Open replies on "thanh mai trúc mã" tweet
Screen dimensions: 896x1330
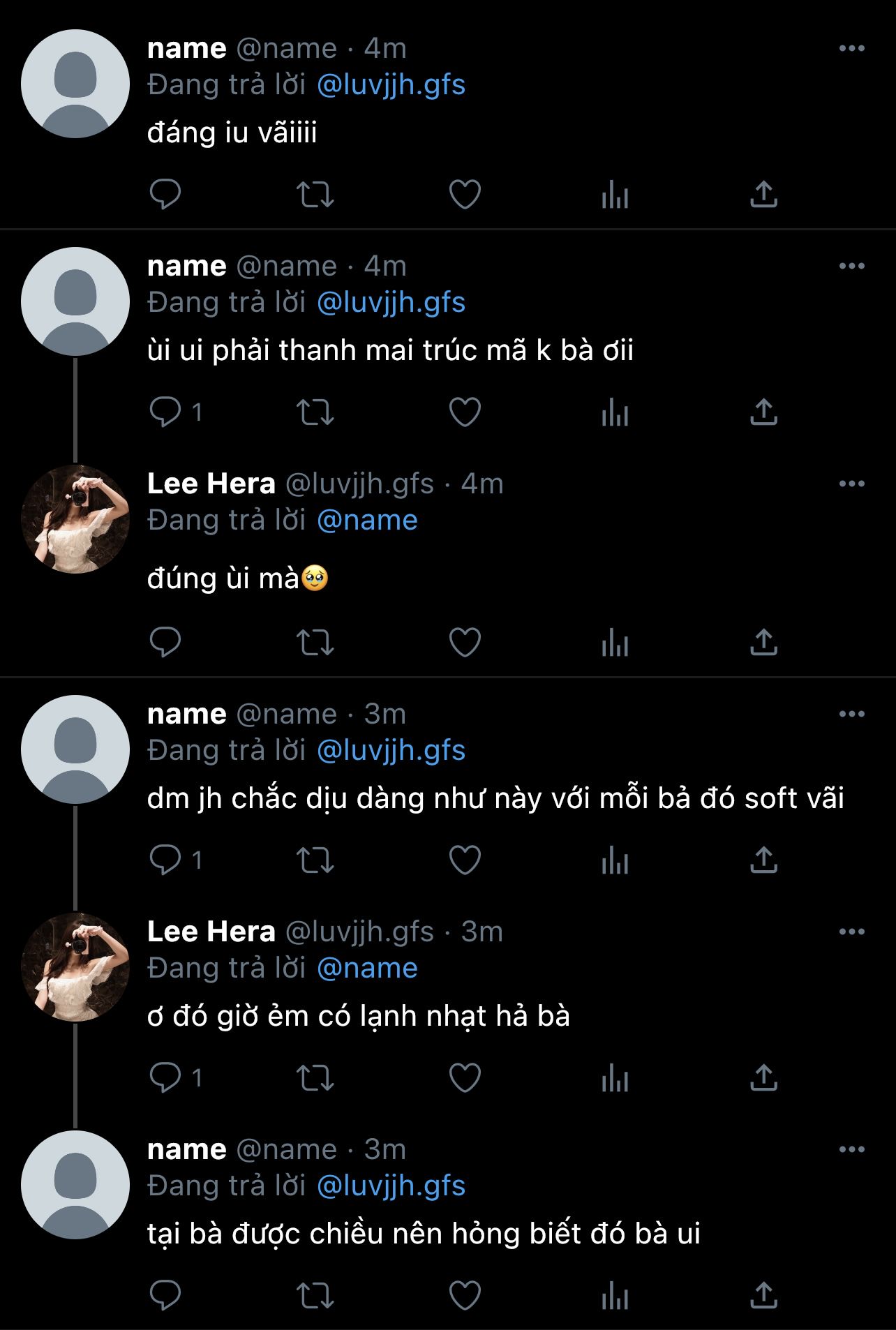point(165,412)
